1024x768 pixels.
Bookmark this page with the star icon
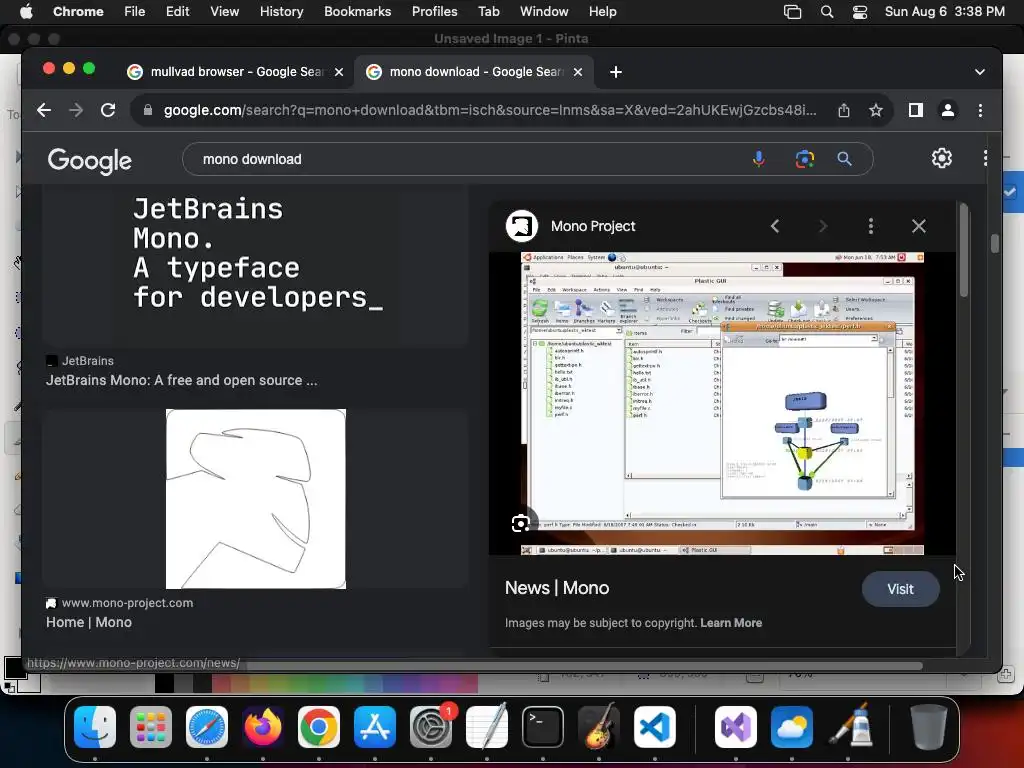(876, 110)
